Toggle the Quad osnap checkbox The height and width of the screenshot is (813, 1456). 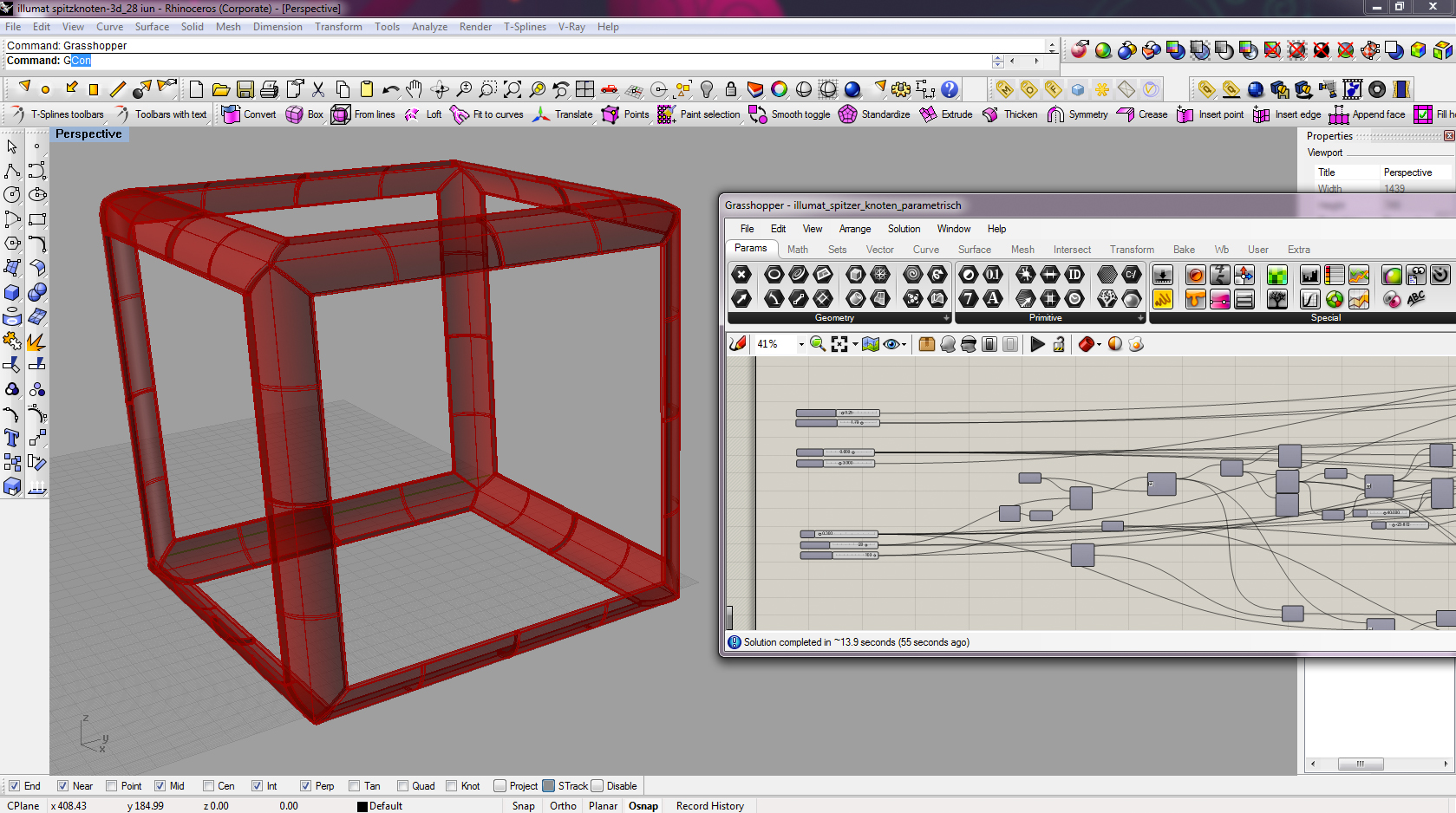click(402, 786)
